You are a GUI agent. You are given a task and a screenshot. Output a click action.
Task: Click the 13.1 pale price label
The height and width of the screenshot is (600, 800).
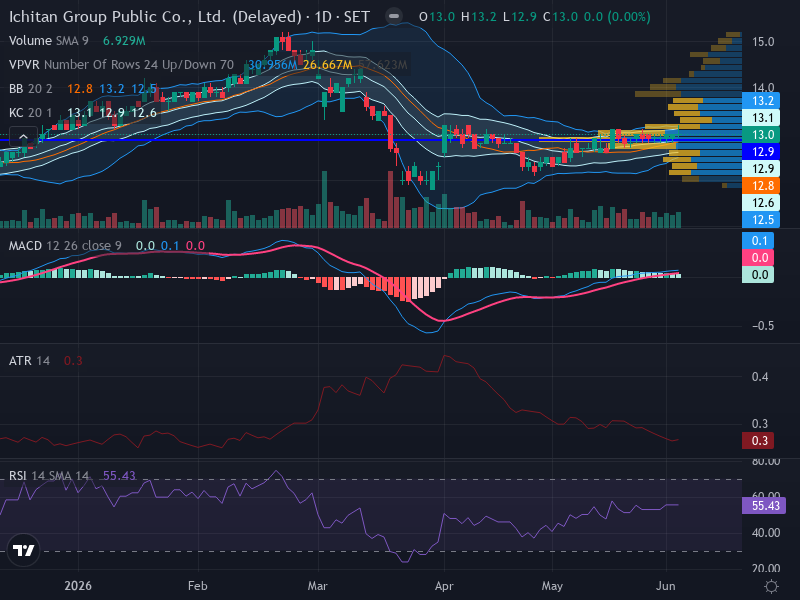click(761, 118)
